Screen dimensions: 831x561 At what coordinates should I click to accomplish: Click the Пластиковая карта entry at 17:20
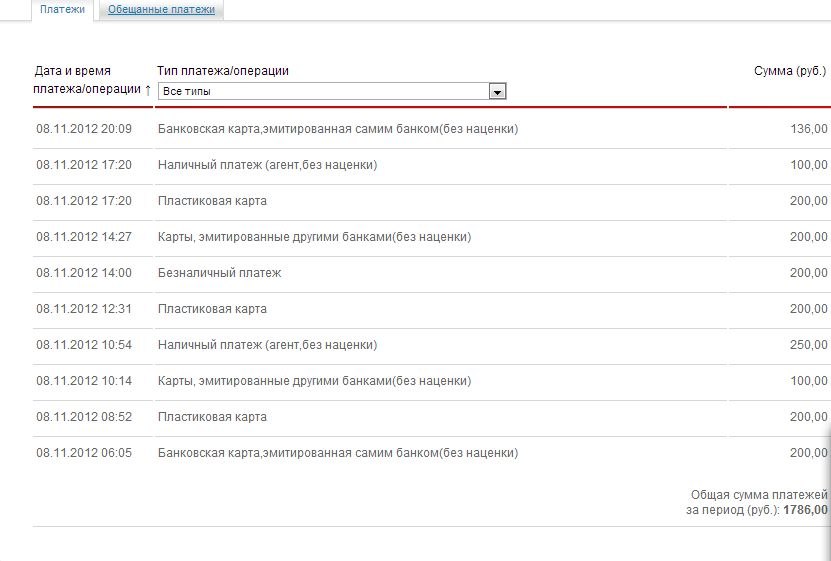[x=212, y=201]
